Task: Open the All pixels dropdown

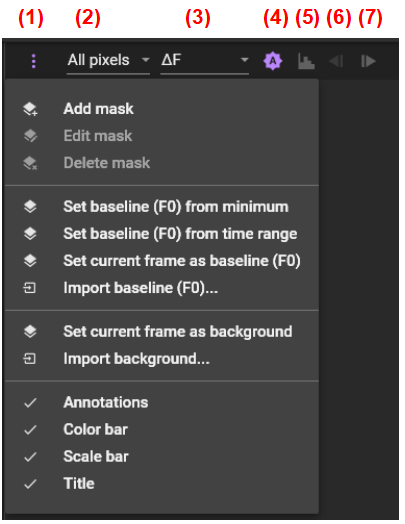Action: (x=108, y=61)
